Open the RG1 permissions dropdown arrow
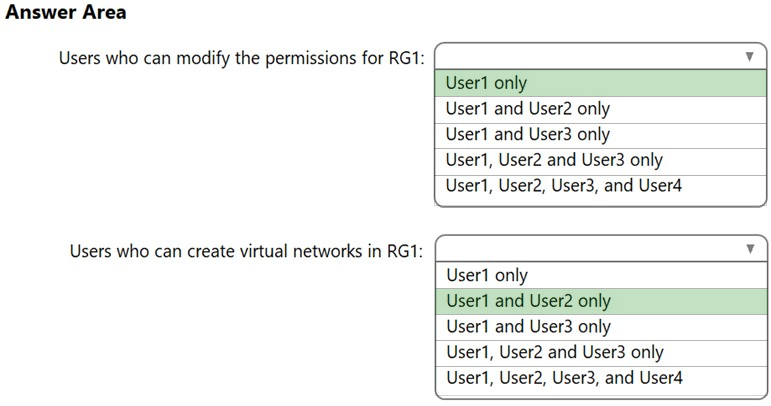 click(x=749, y=57)
